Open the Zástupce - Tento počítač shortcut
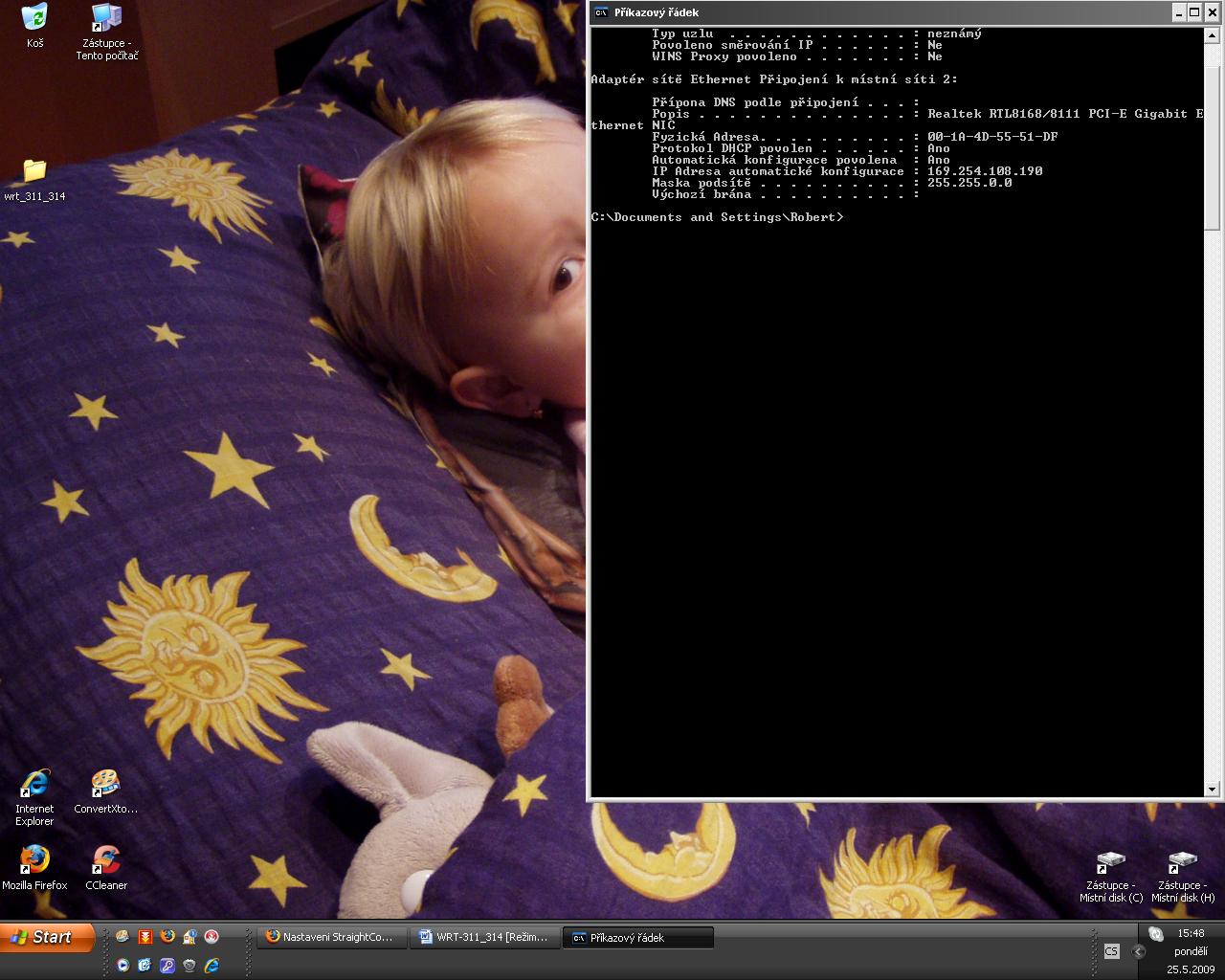Viewport: 1225px width, 980px height. coord(107,32)
